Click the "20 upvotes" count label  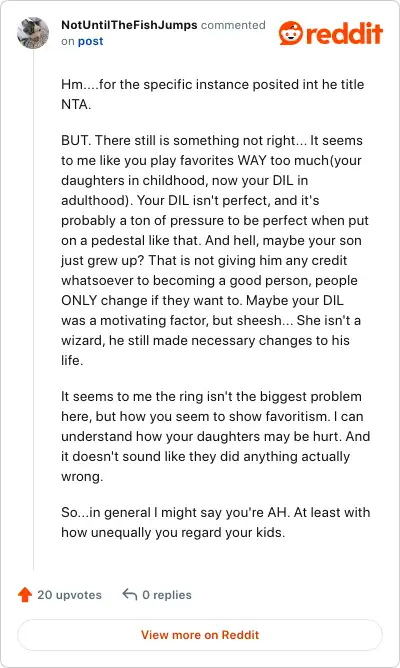[x=69, y=595]
